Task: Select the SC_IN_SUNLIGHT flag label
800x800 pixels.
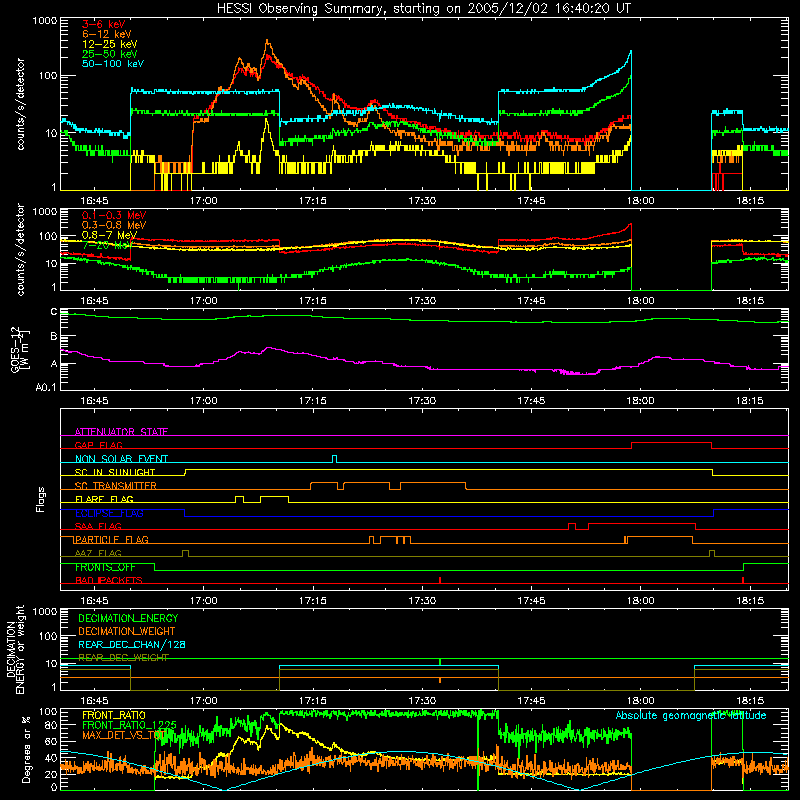Action: tap(115, 472)
